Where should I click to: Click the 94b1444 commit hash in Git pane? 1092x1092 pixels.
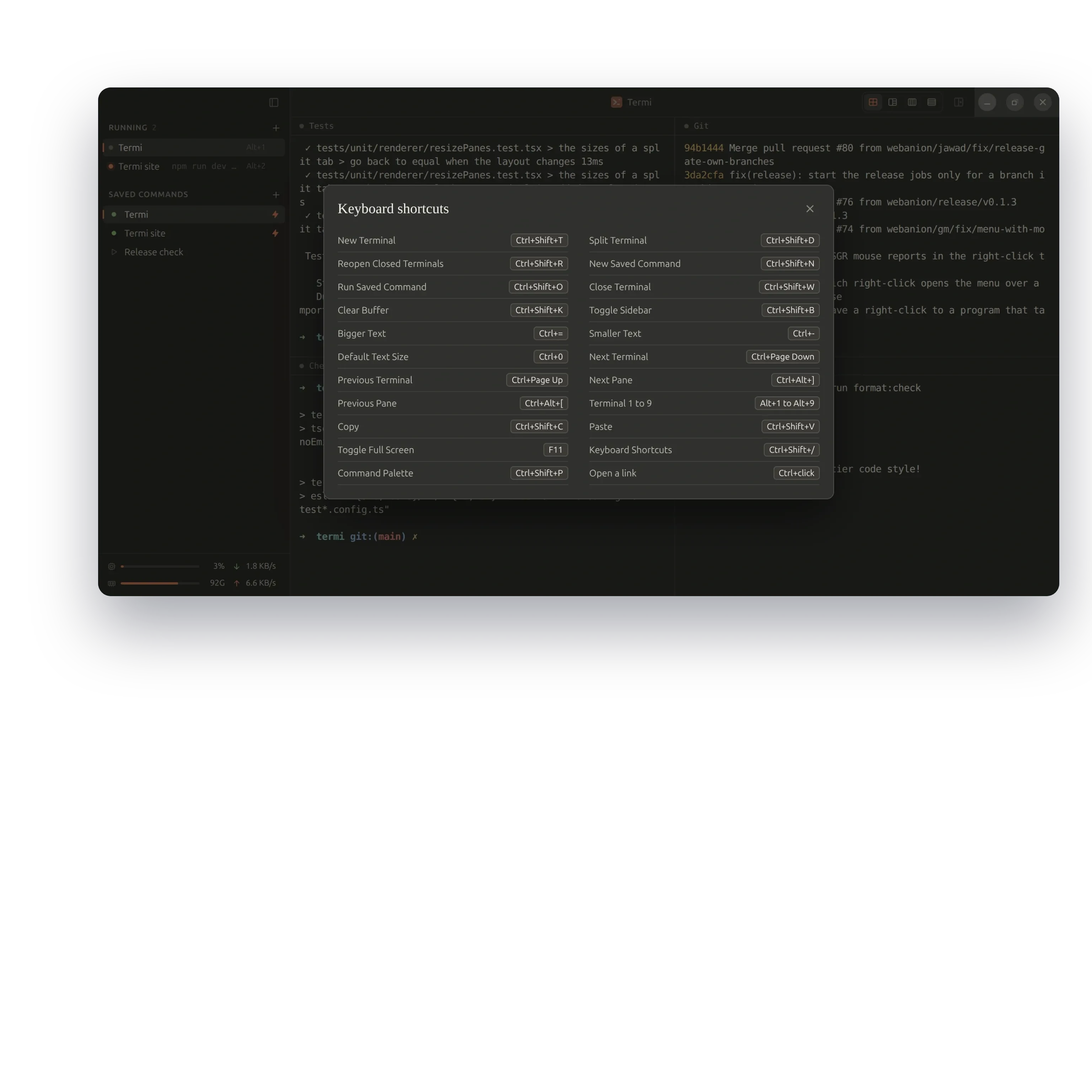pyautogui.click(x=703, y=148)
